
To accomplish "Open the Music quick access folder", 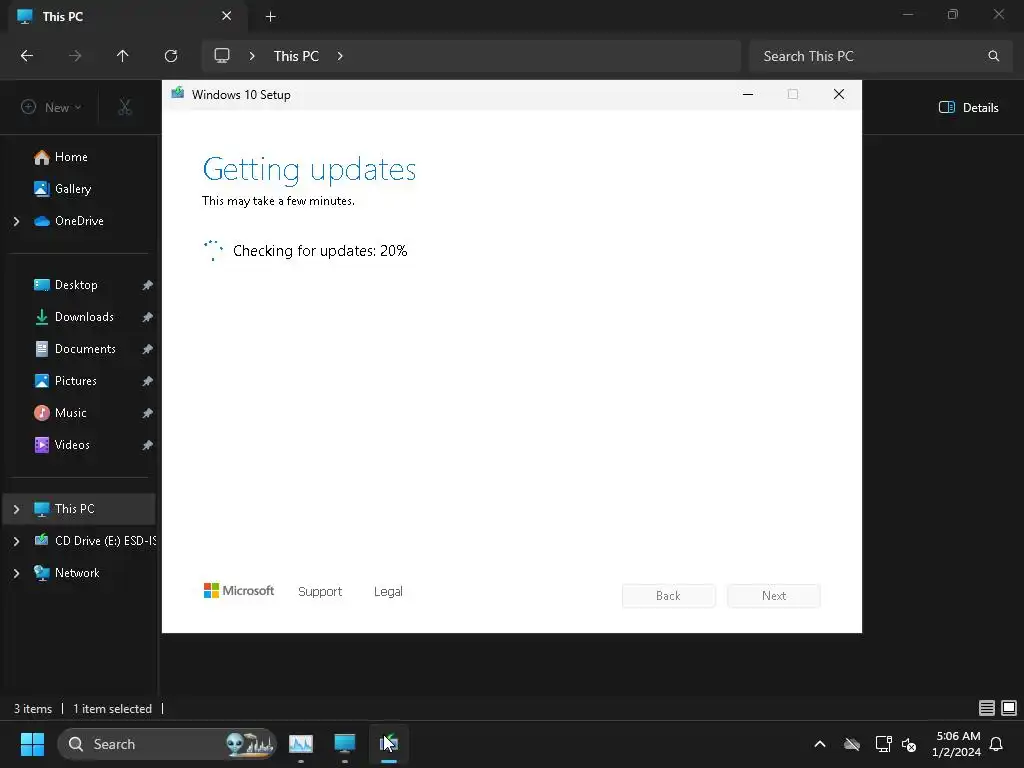I will (71, 413).
